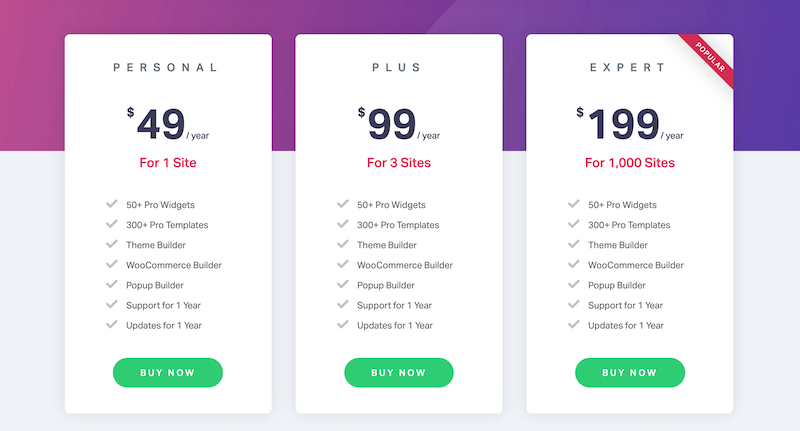Click the EXPERT plan heading
Image resolution: width=800 pixels, height=431 pixels.
click(x=628, y=67)
